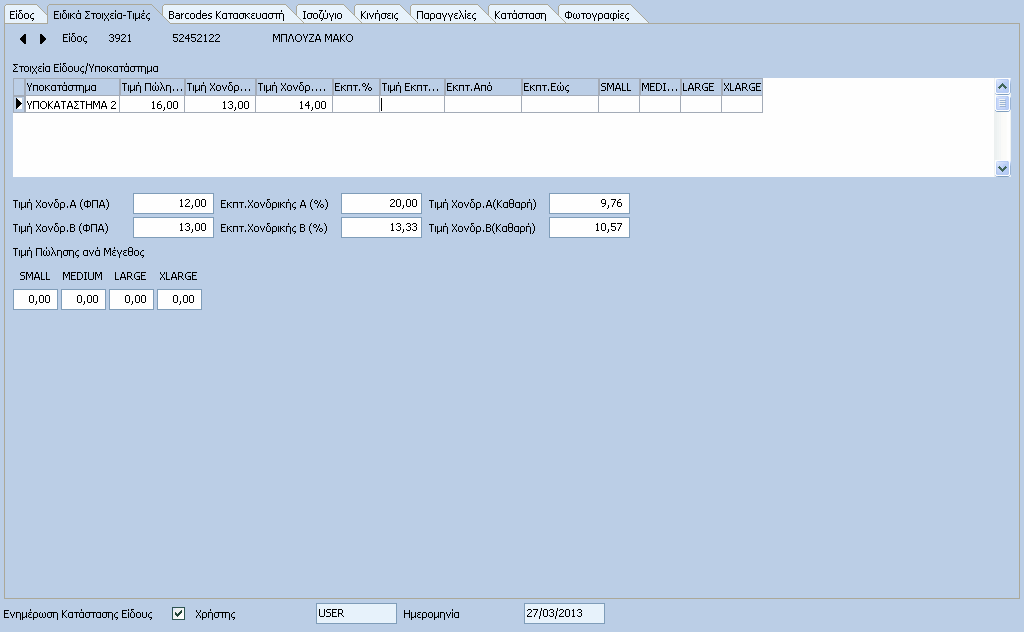Select Εκπτ.Από column header

coord(483,87)
